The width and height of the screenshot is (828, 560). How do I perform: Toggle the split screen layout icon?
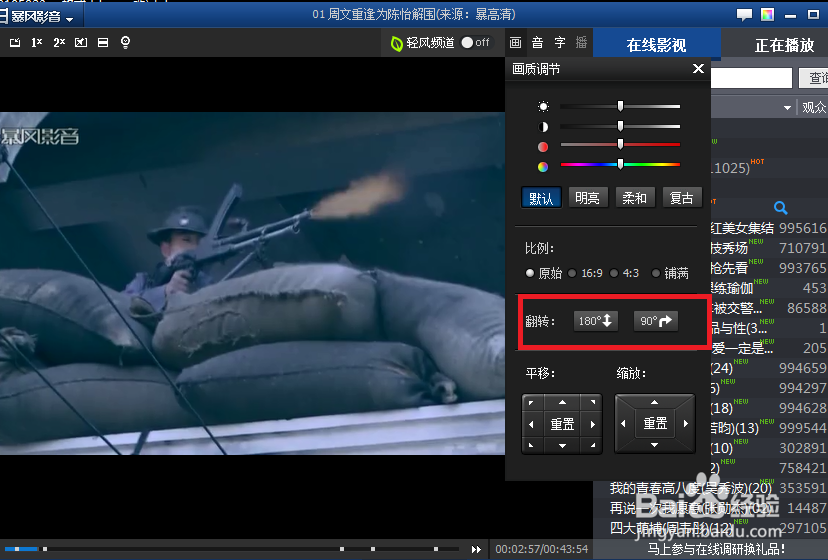[103, 42]
